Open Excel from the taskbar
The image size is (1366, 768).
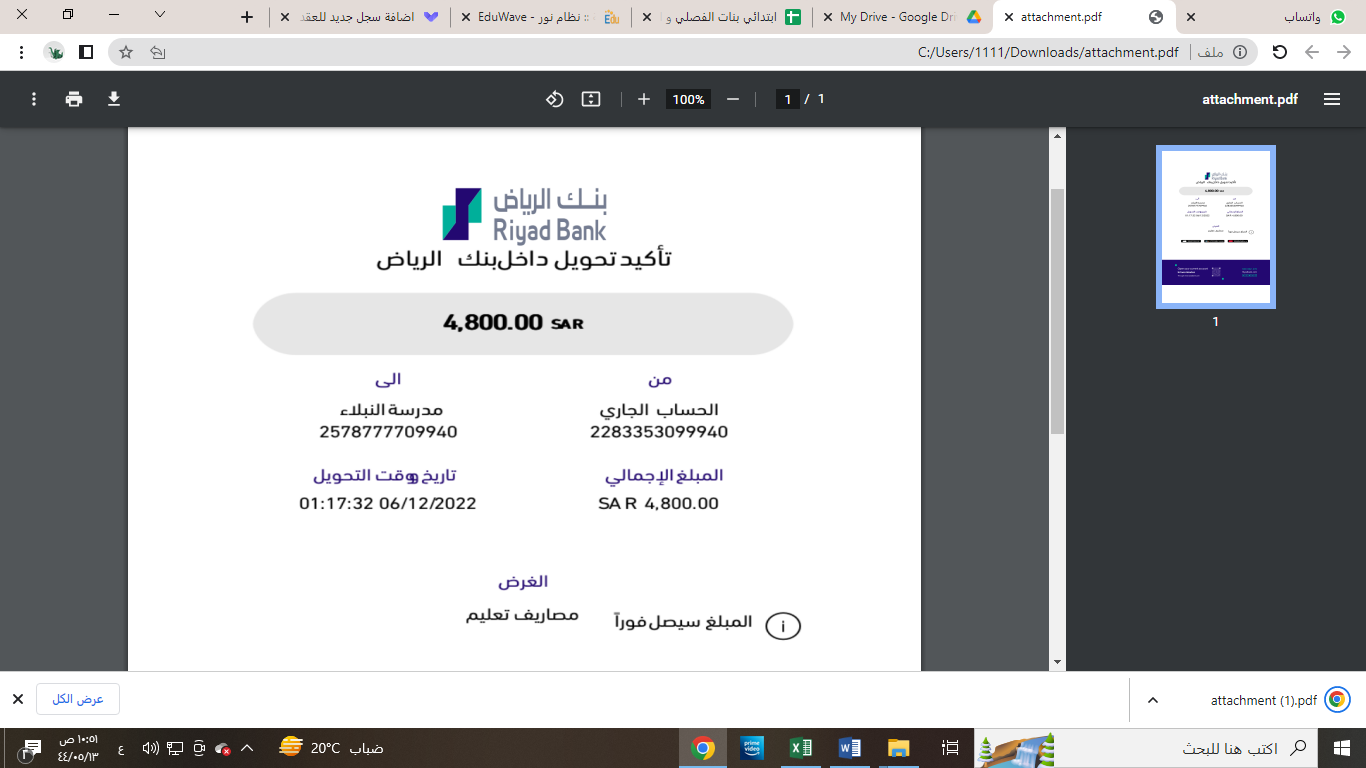[801, 748]
